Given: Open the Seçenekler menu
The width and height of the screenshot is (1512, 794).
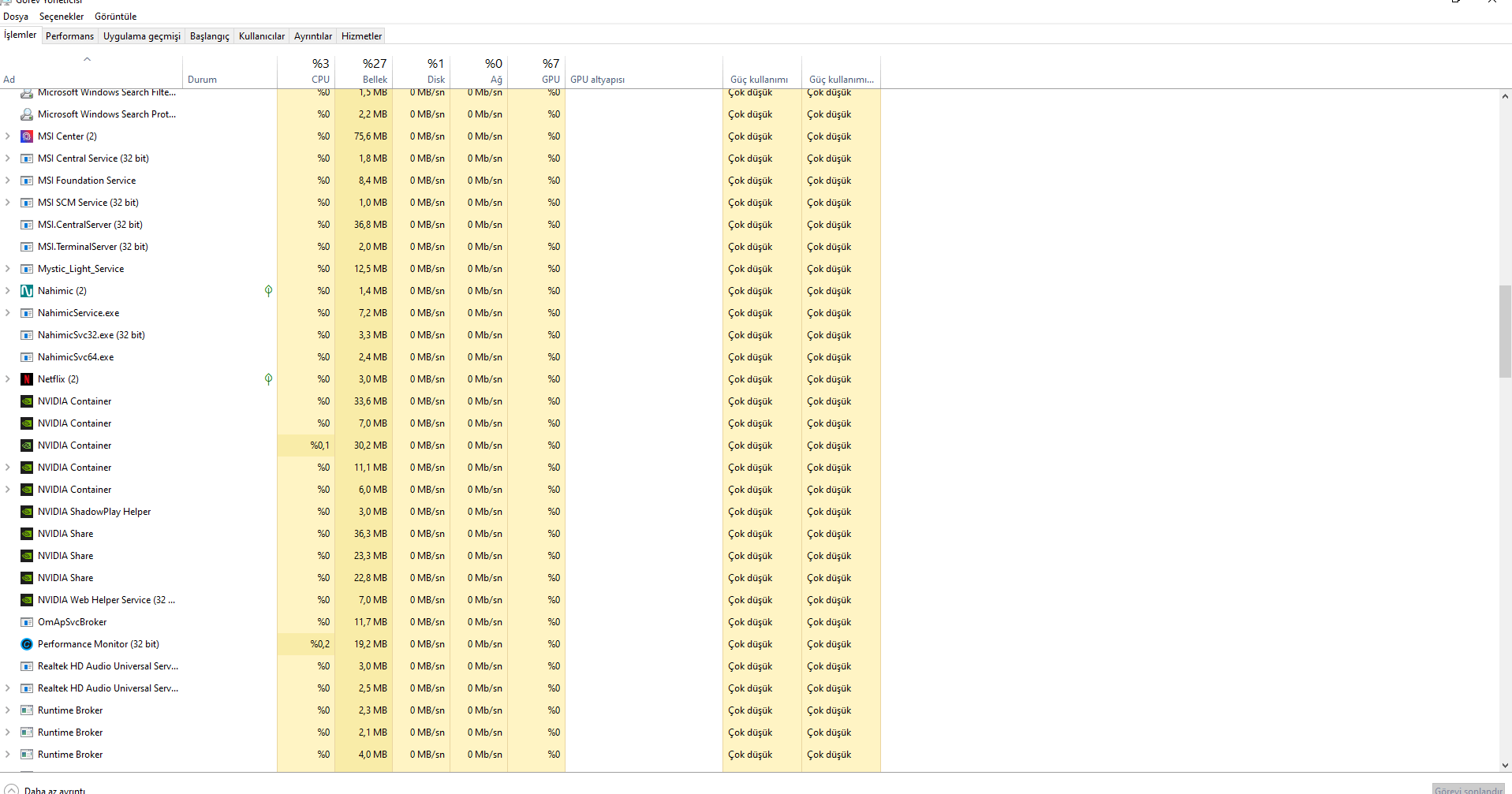Looking at the screenshot, I should (62, 16).
